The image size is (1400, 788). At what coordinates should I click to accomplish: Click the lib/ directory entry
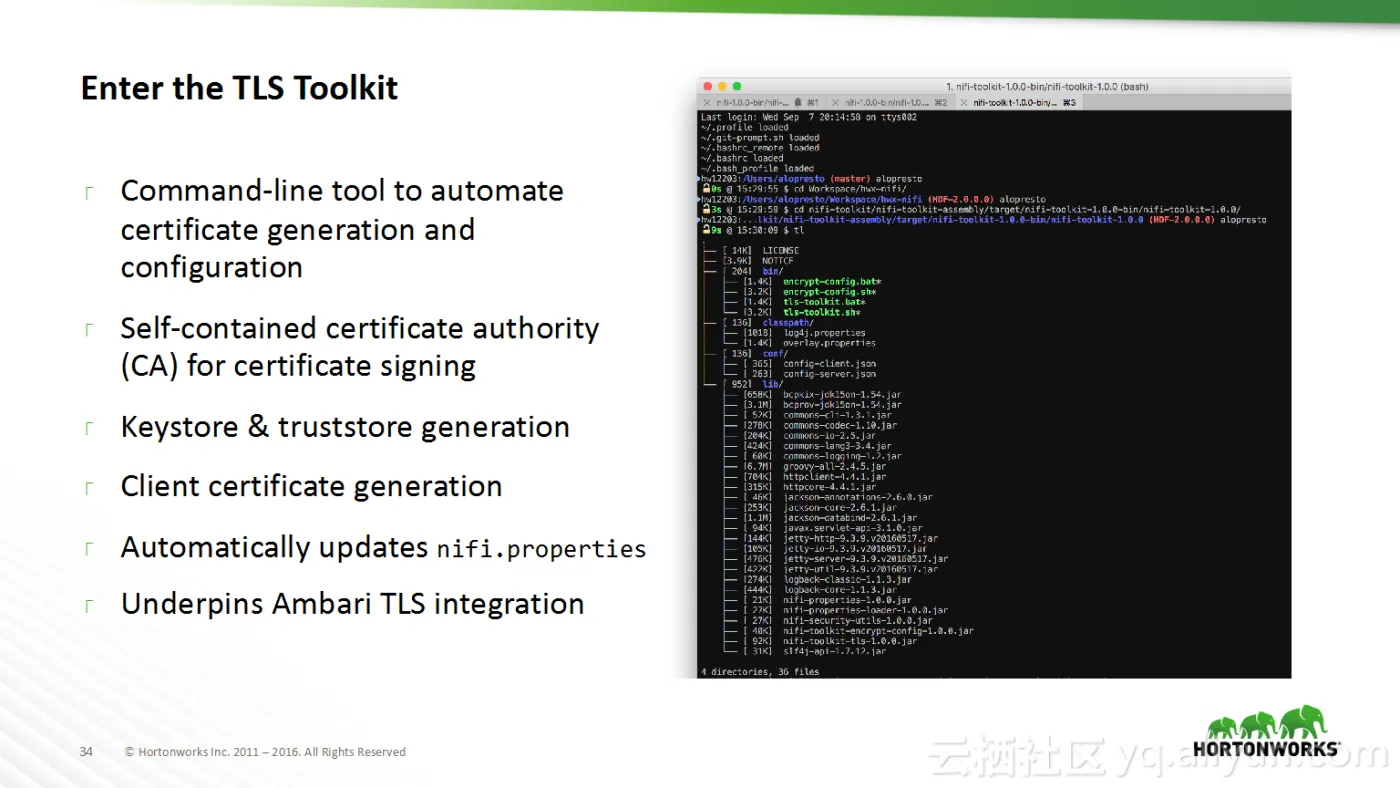772,384
